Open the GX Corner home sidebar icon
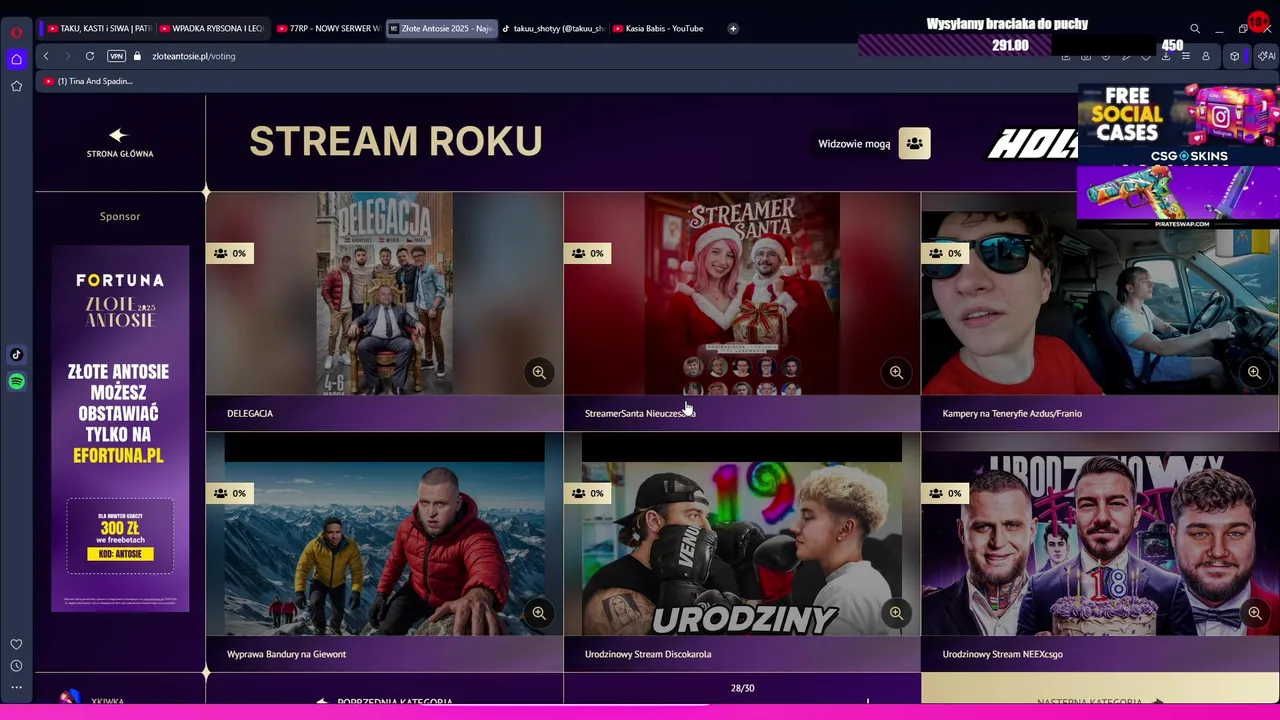 tap(16, 60)
